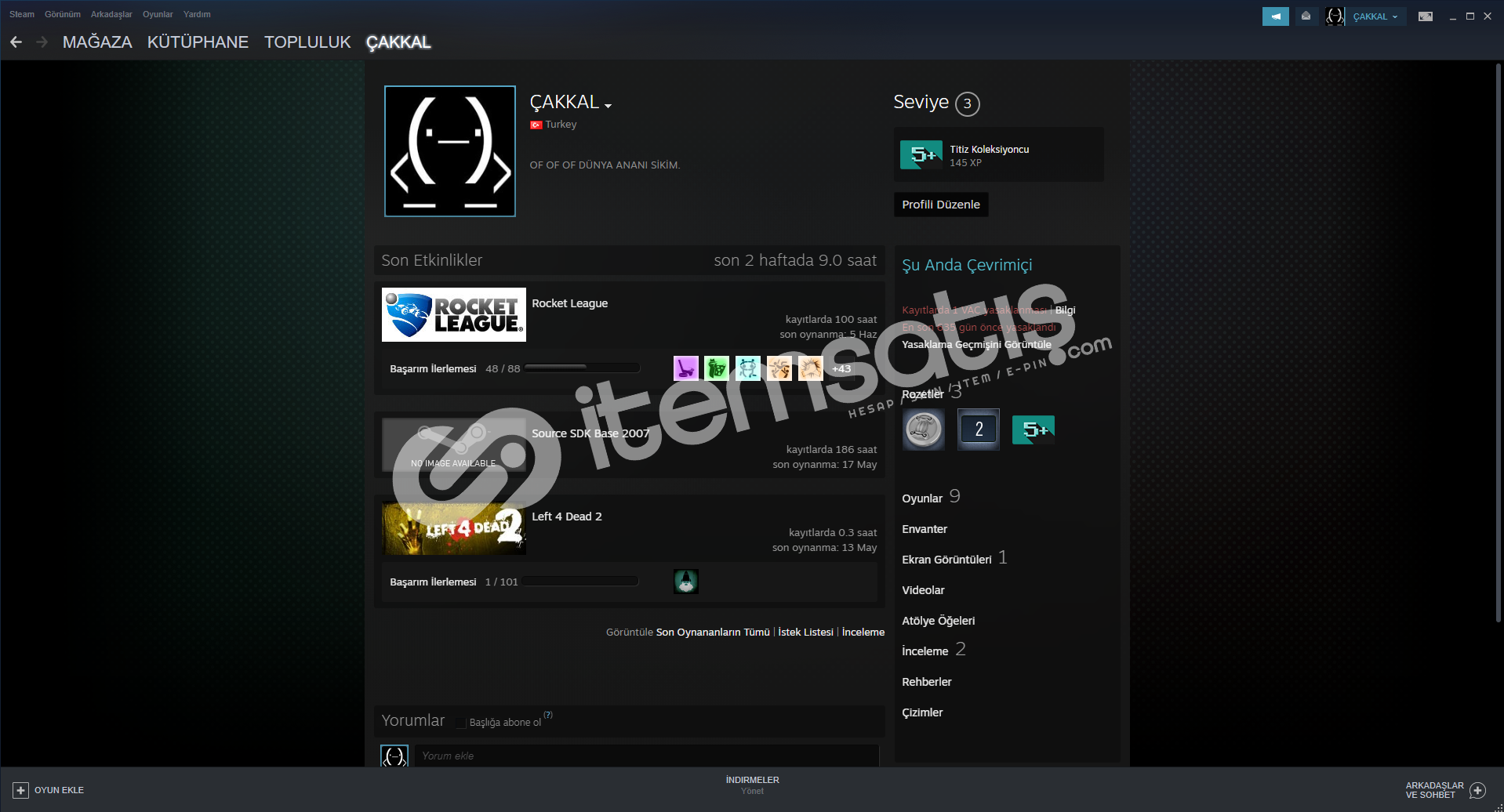Open the Oyunlar menu
Image resolution: width=1504 pixels, height=812 pixels.
pos(158,14)
